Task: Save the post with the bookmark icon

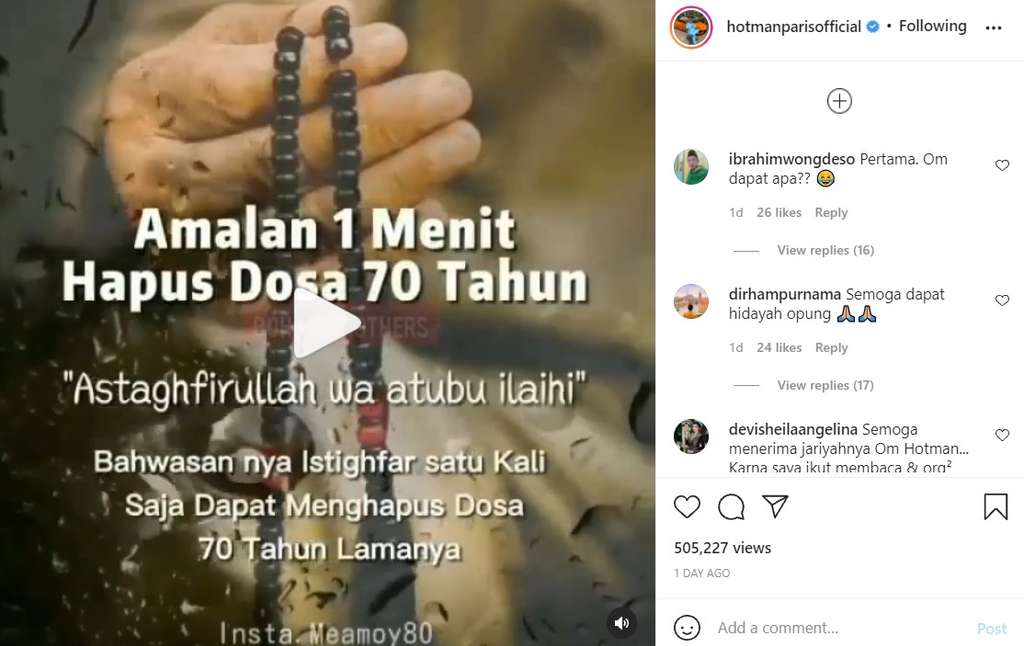Action: click(995, 507)
